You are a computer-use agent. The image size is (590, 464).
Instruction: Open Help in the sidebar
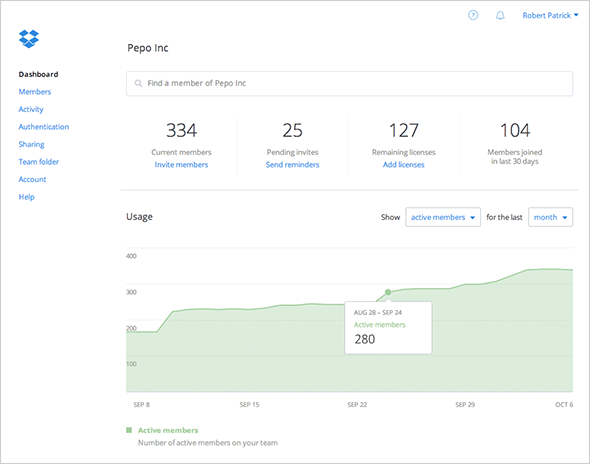pyautogui.click(x=26, y=197)
